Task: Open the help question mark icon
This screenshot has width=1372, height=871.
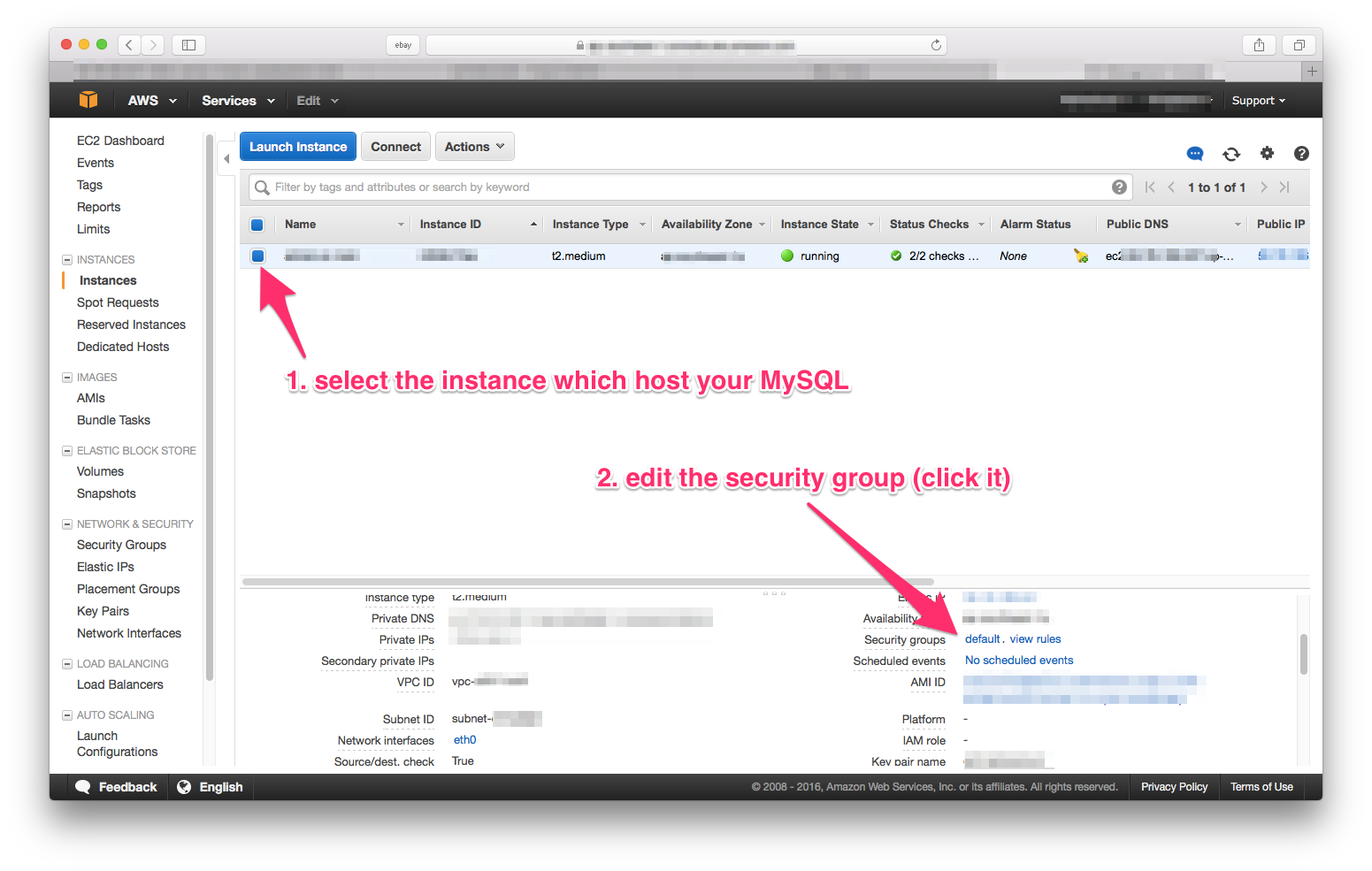Action: [x=1301, y=153]
